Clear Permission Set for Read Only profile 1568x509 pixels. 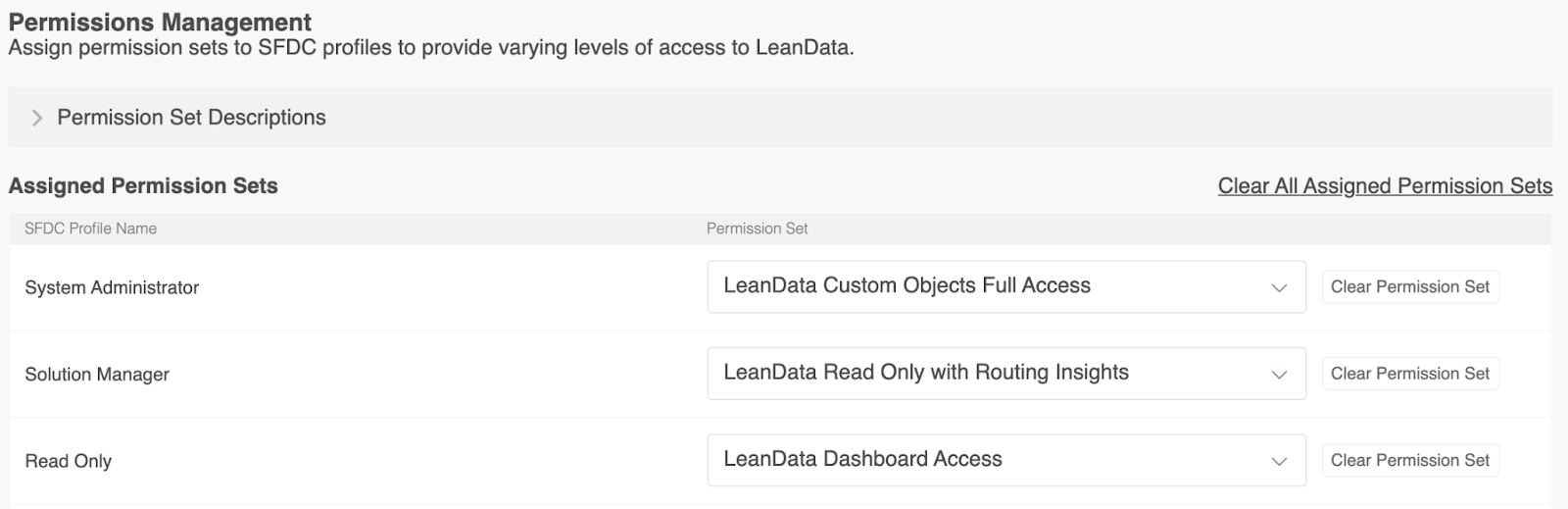point(1409,460)
